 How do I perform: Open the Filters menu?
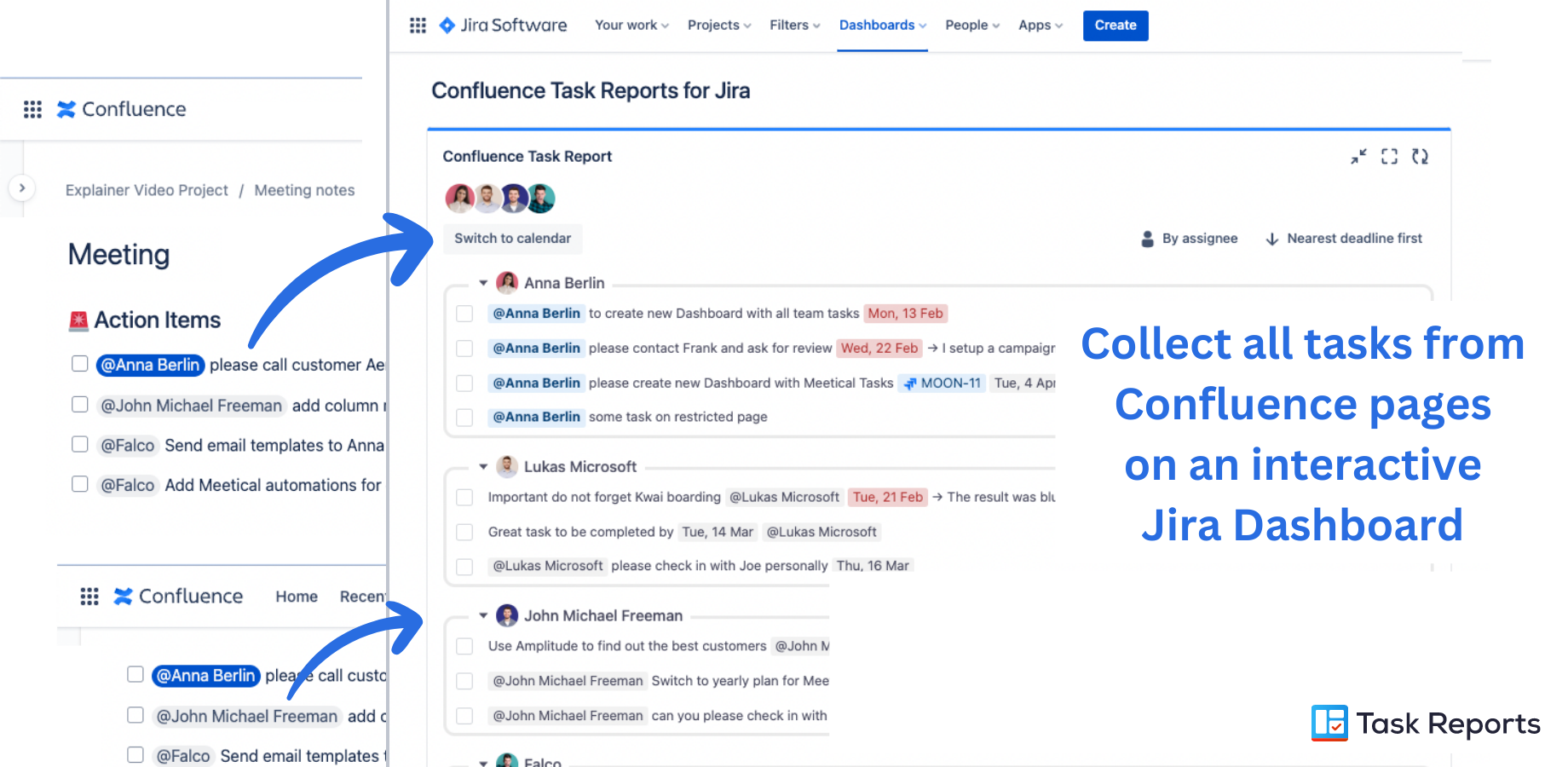click(x=795, y=26)
